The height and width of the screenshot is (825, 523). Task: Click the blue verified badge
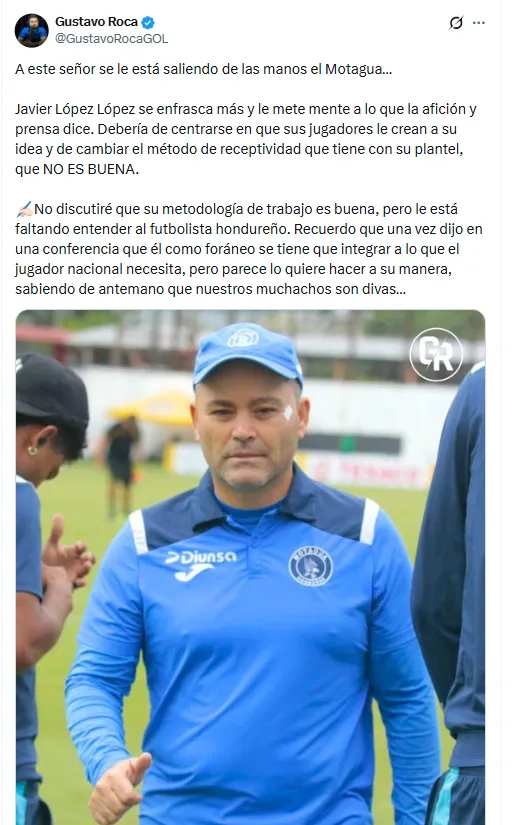point(148,23)
